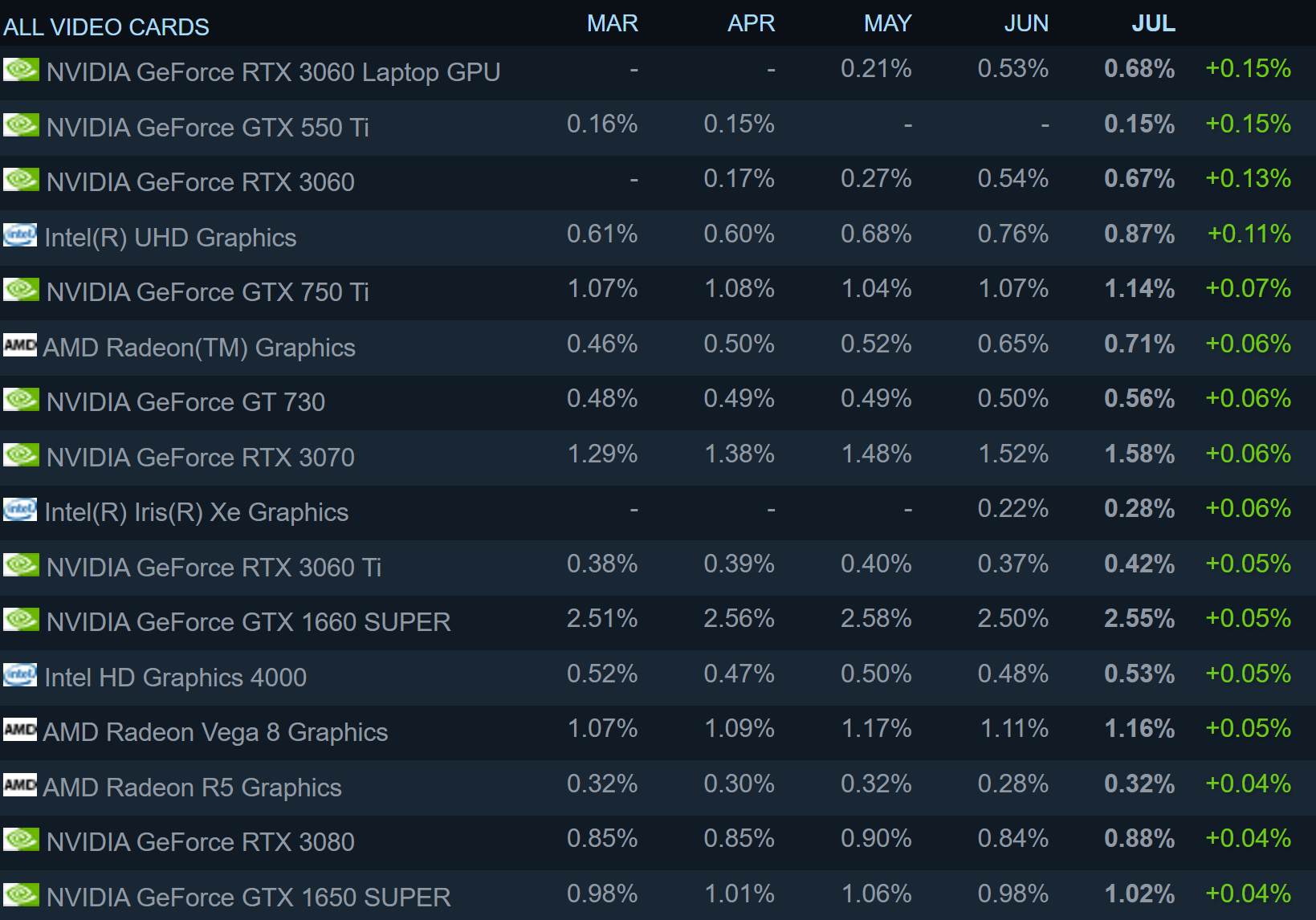Click Intel logo next to HD Graphics 4000

[x=20, y=675]
